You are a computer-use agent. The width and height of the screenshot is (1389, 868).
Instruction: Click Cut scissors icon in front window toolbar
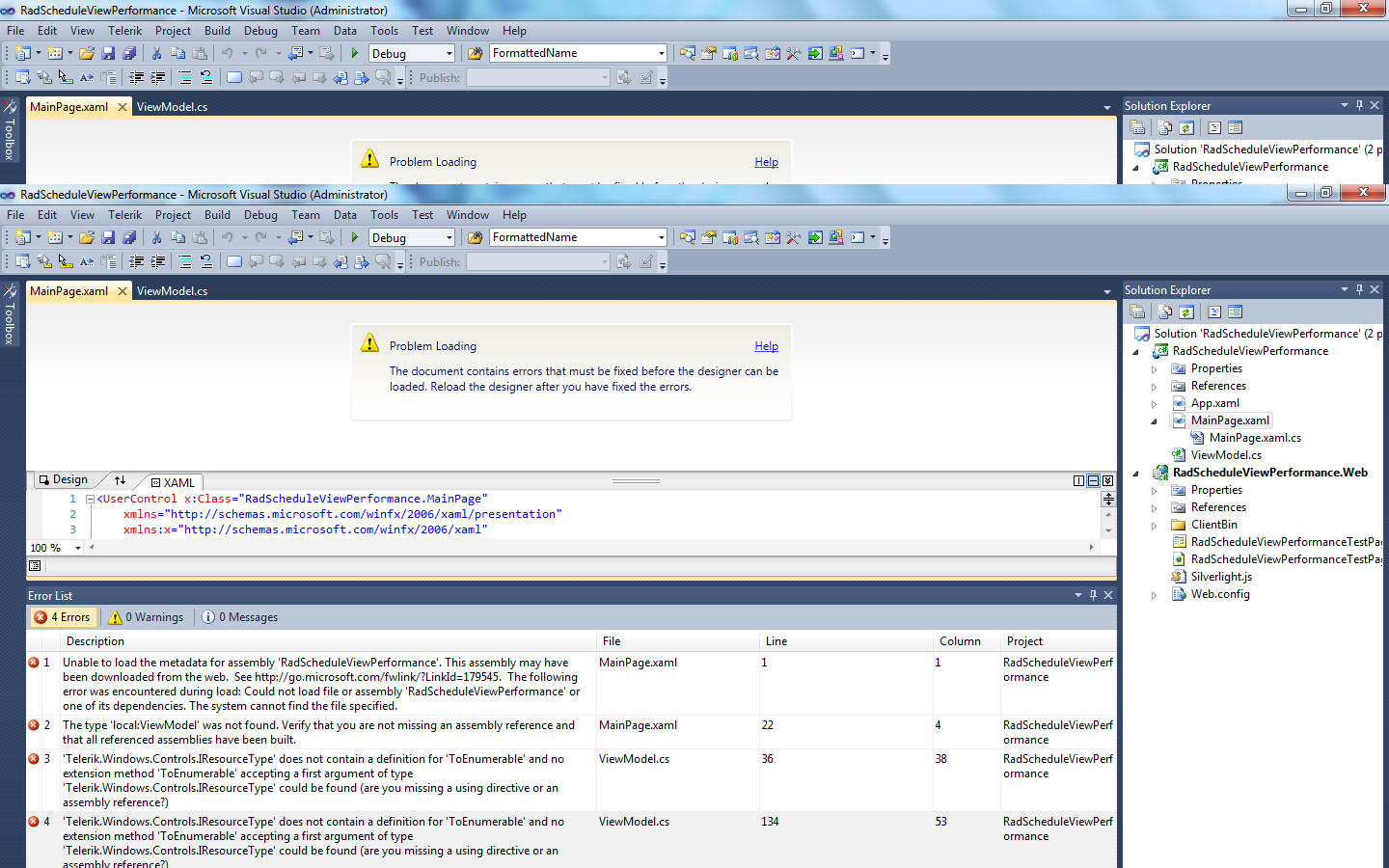click(156, 237)
